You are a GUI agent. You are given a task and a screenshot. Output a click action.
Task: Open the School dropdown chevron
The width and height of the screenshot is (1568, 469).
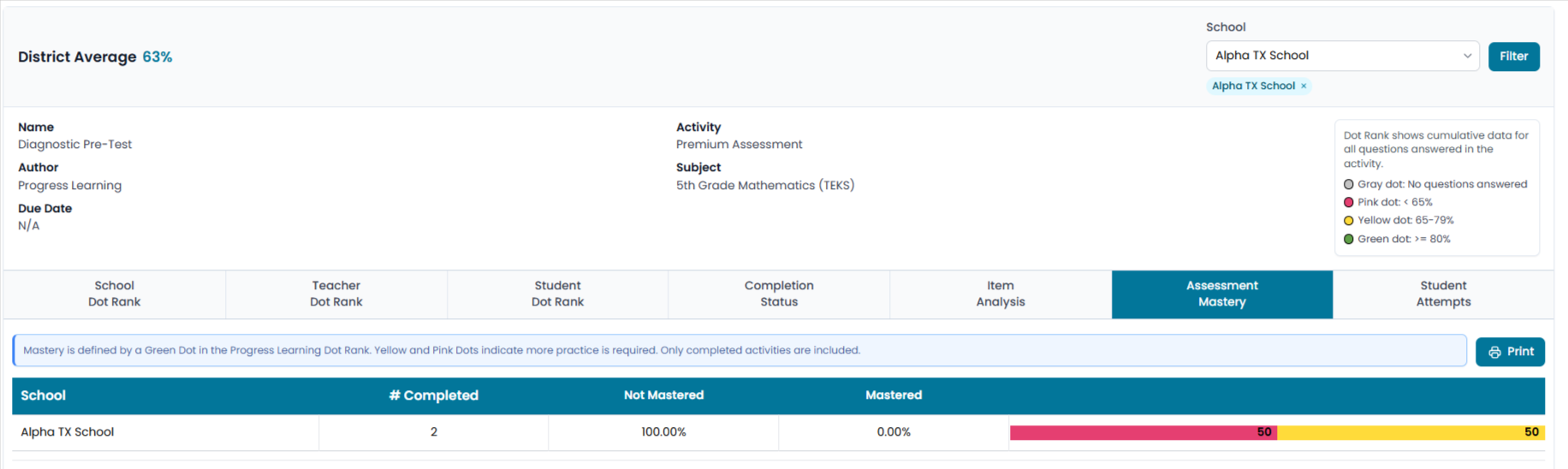pos(1467,56)
